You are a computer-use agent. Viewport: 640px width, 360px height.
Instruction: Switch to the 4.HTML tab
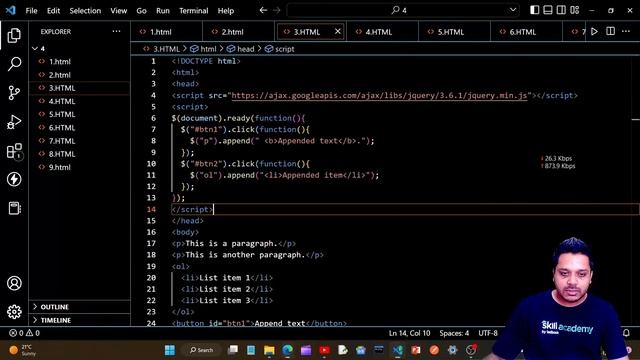pos(382,32)
